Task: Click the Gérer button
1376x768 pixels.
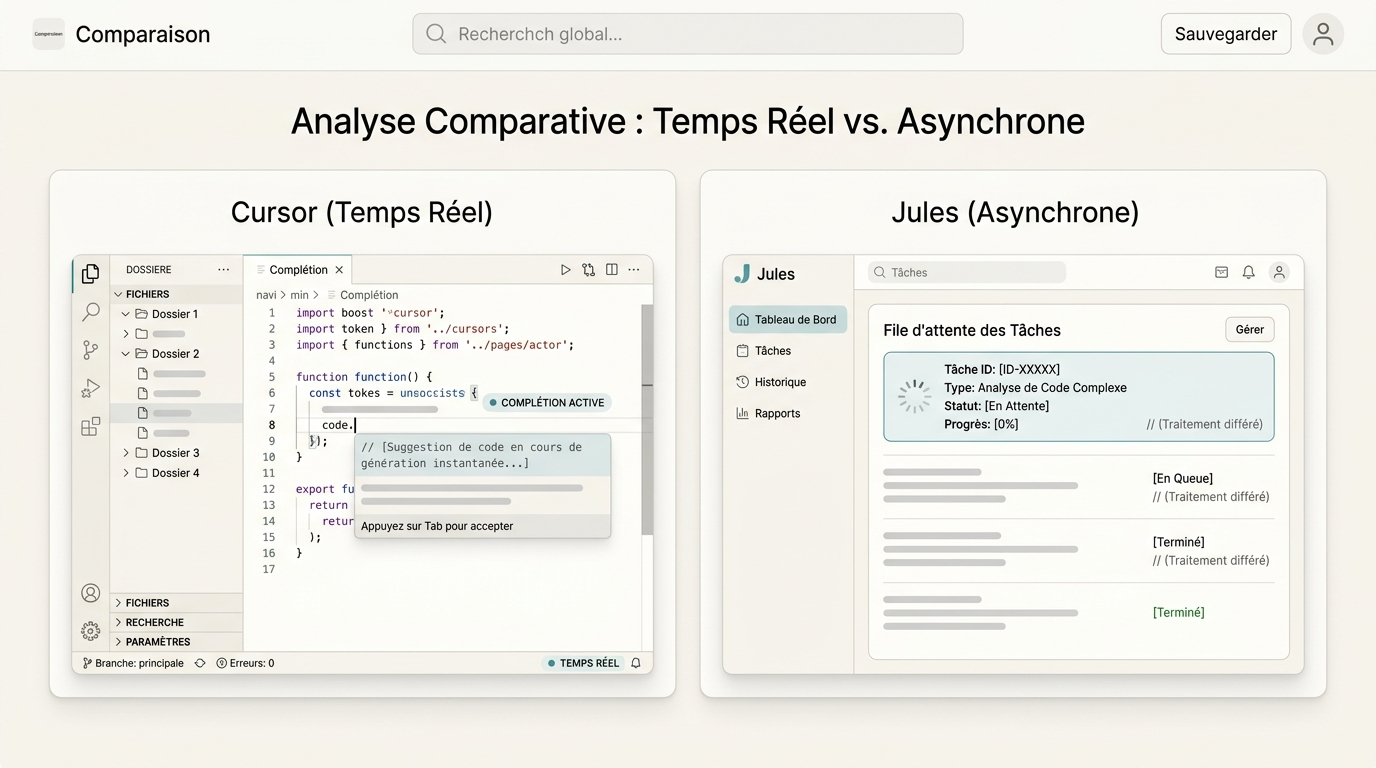Action: click(1250, 330)
